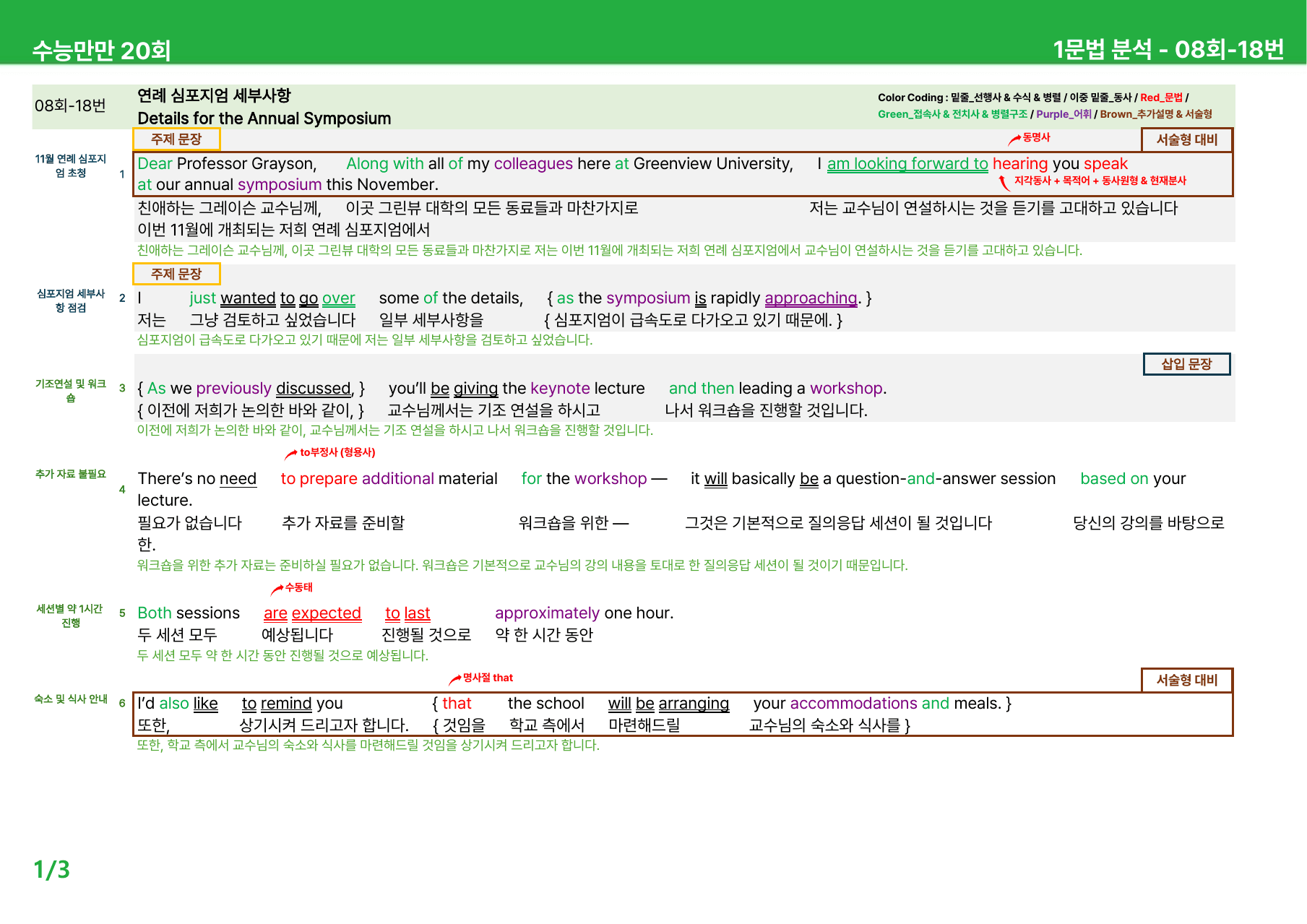
Task: Click the green translation '심포지엄이 급속도로 다가오고 있기 때문에...'
Action: 365,340
